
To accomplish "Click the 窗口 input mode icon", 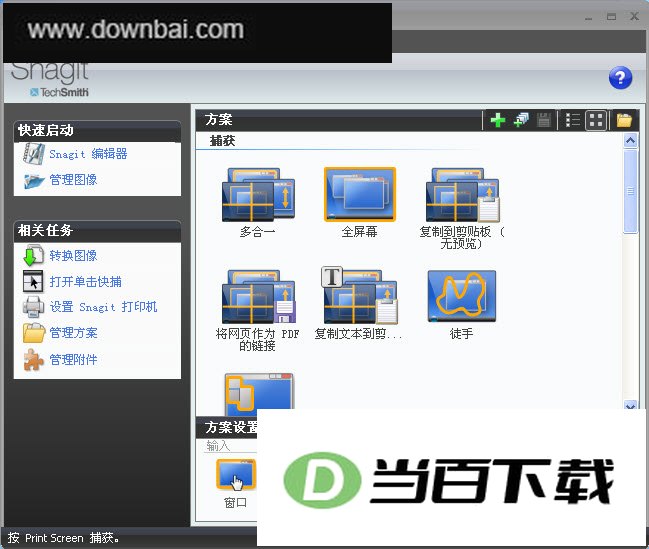I will click(236, 475).
